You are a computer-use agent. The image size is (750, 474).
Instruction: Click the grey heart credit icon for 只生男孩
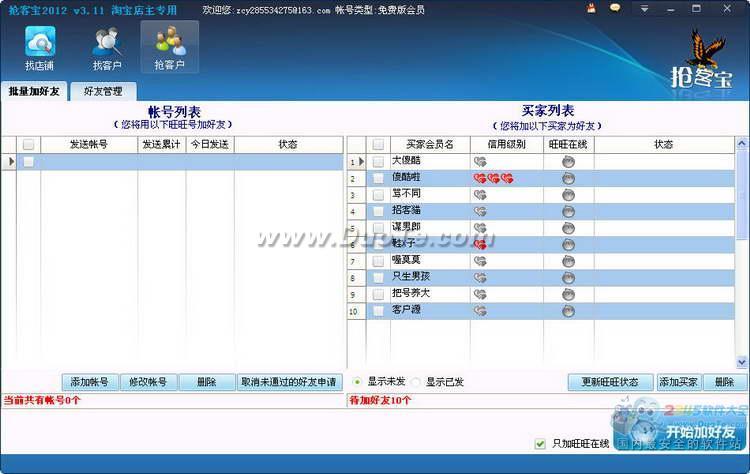480,278
